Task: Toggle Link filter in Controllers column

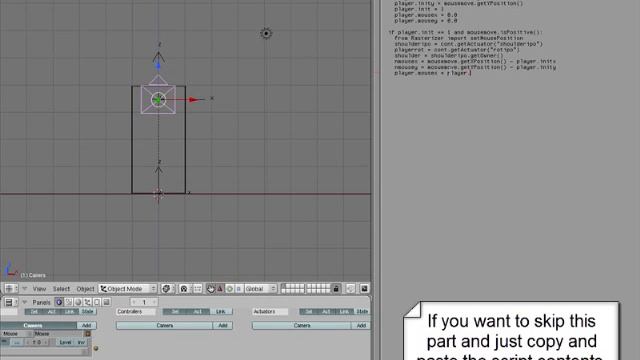Action: (221, 311)
